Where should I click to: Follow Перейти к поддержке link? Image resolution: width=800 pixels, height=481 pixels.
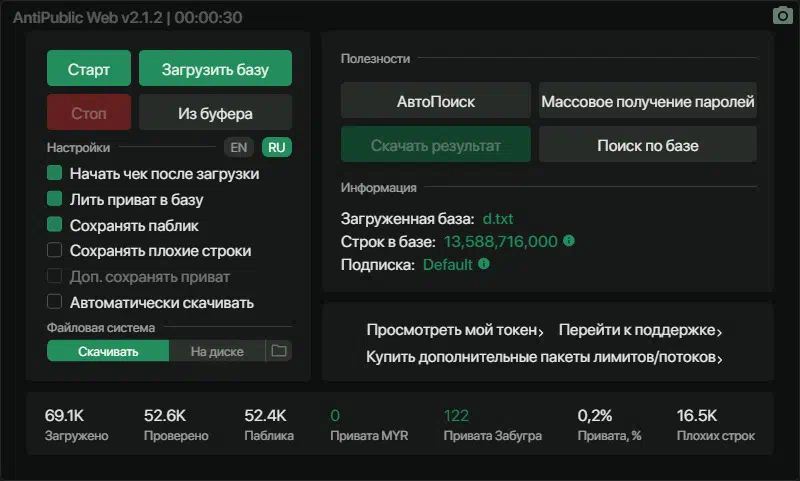tap(640, 330)
